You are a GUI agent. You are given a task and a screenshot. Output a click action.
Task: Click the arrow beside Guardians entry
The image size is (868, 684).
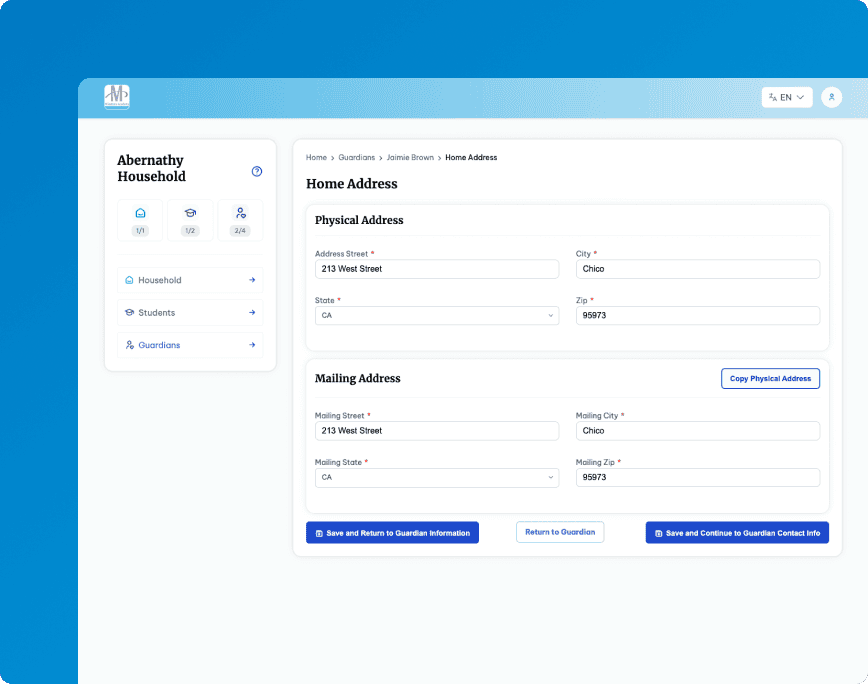pyautogui.click(x=251, y=345)
